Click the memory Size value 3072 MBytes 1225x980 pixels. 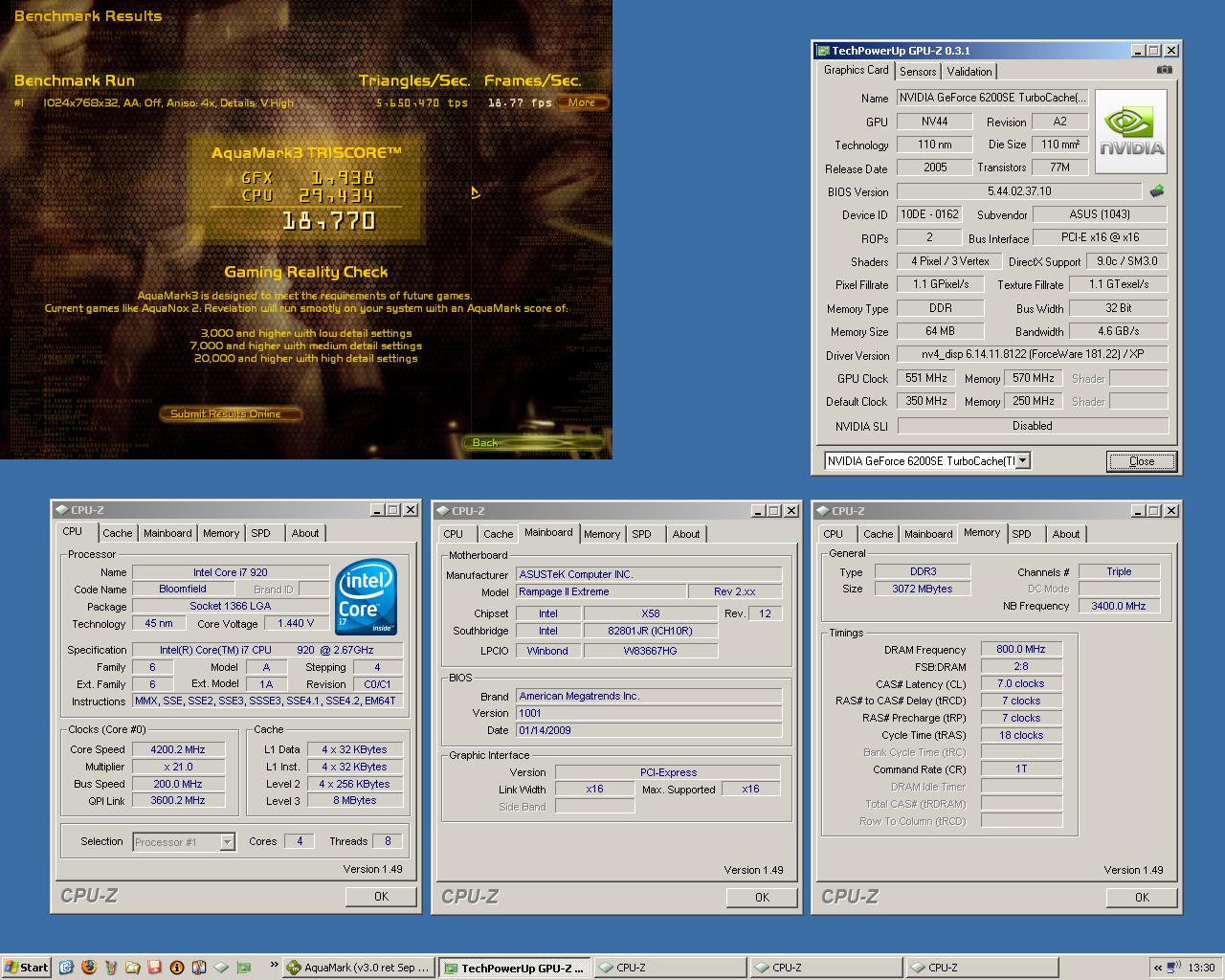click(x=923, y=590)
